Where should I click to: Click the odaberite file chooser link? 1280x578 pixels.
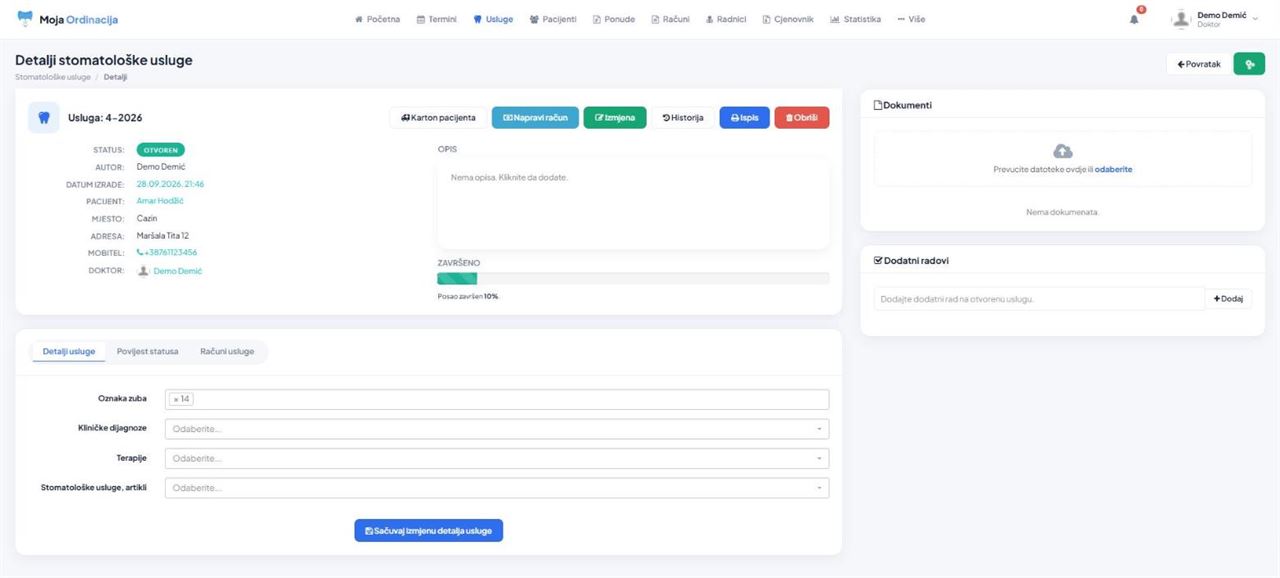(x=1114, y=170)
